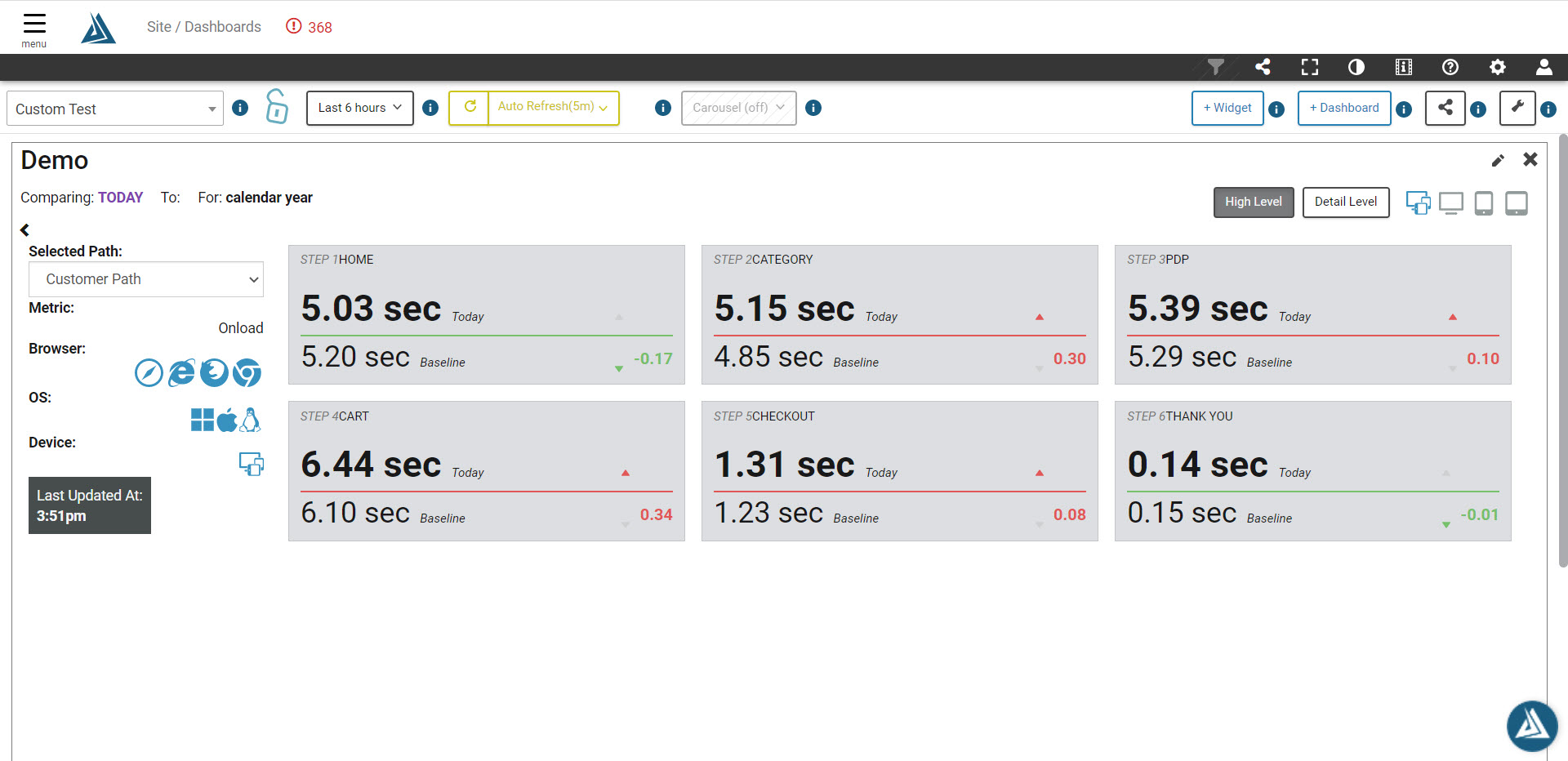Click the blue sail logo in header
1568x761 pixels.
[99, 28]
